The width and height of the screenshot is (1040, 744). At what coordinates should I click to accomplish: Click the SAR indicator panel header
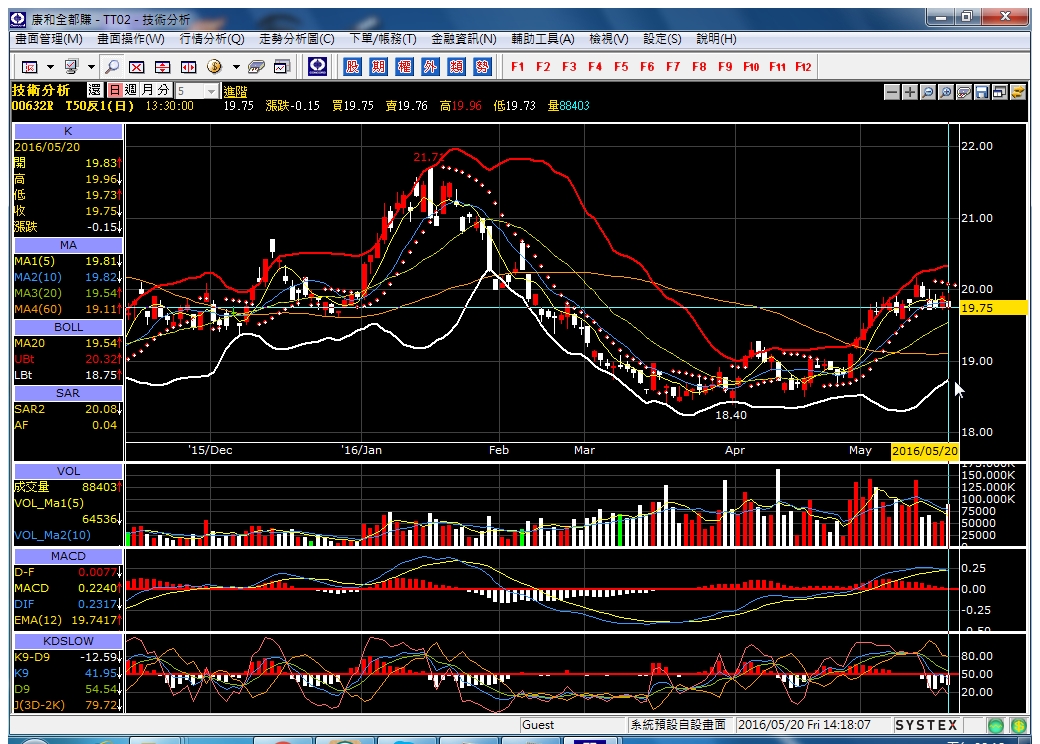68,393
